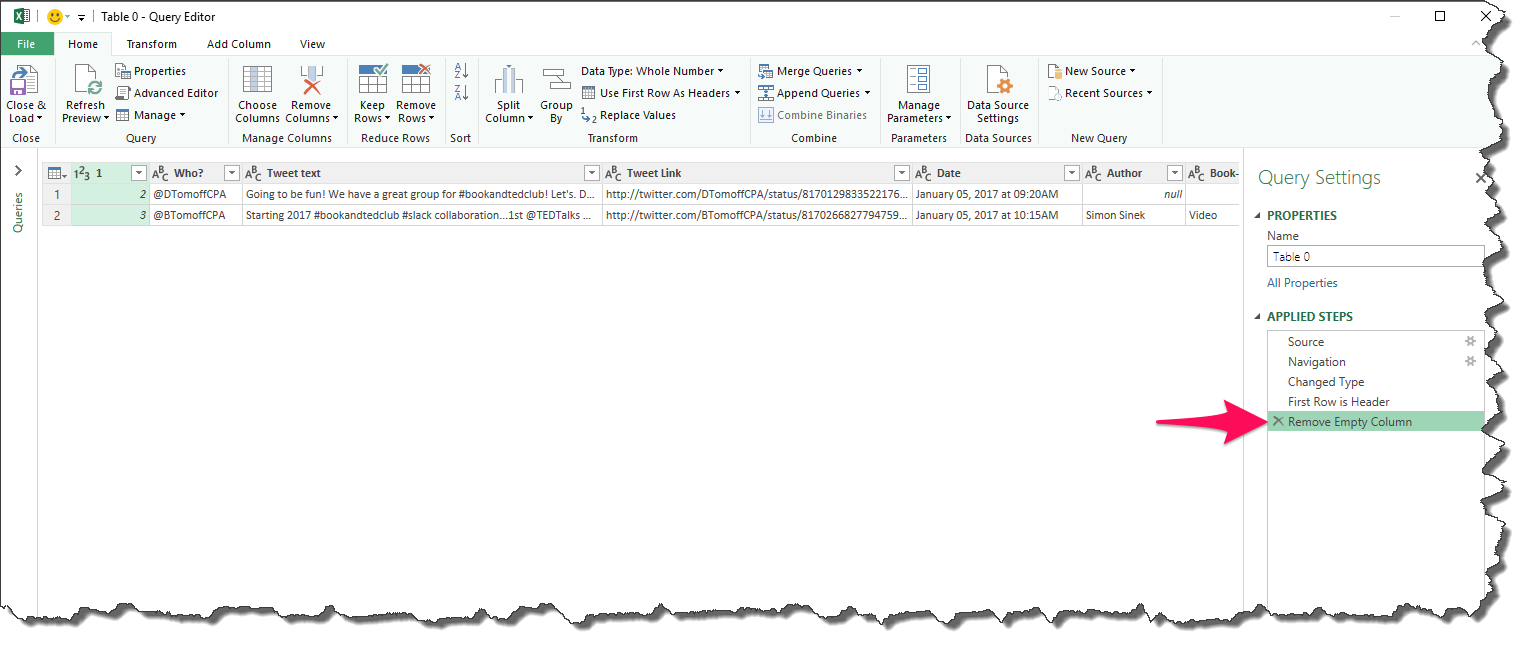Open the All Properties link
This screenshot has height=647, width=1527.
[1301, 282]
